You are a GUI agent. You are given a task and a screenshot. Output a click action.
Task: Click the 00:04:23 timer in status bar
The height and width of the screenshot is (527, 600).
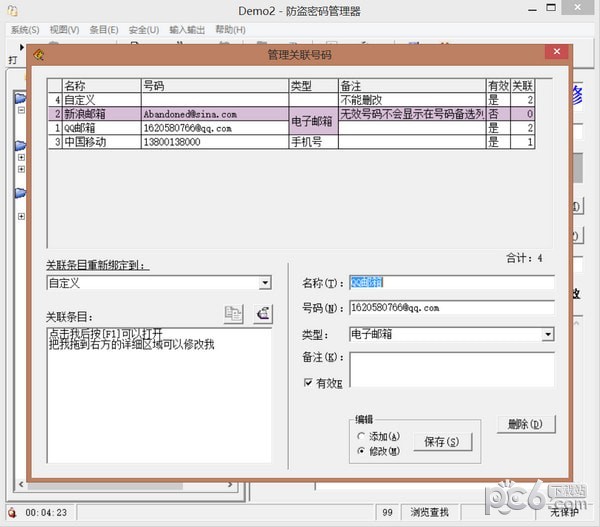tap(46, 512)
